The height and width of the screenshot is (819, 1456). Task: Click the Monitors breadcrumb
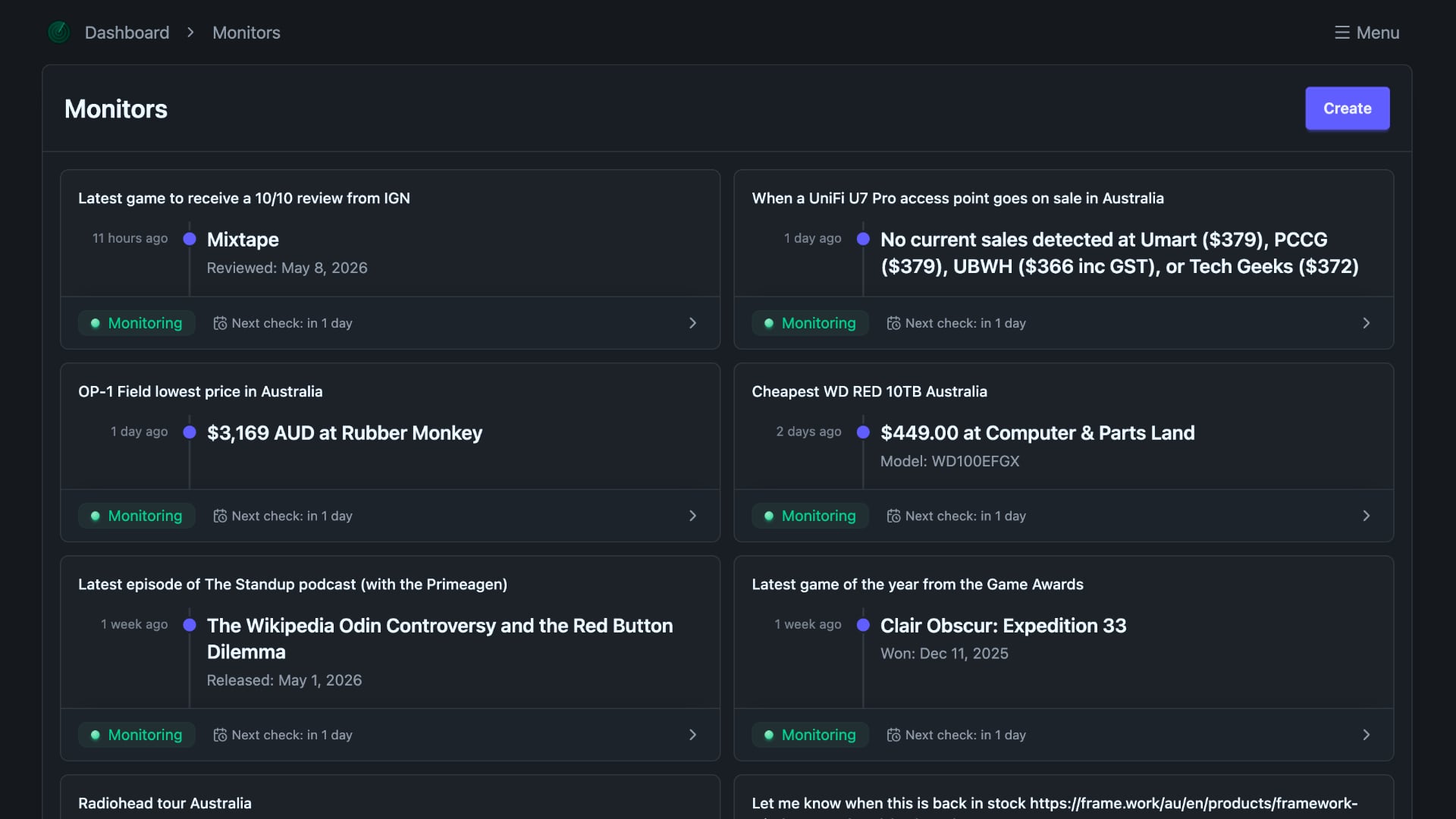(246, 33)
